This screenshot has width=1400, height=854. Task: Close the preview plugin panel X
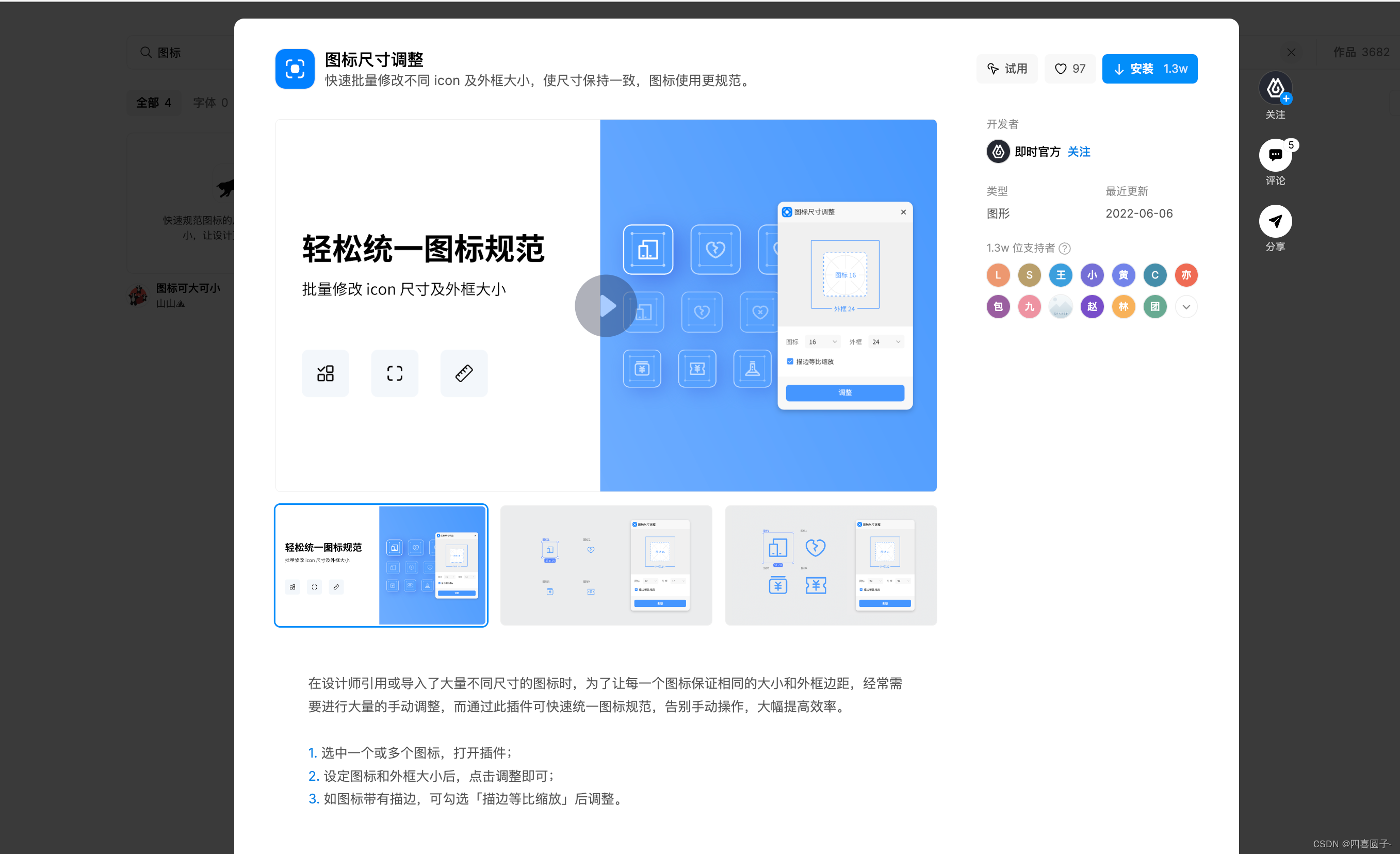903,212
